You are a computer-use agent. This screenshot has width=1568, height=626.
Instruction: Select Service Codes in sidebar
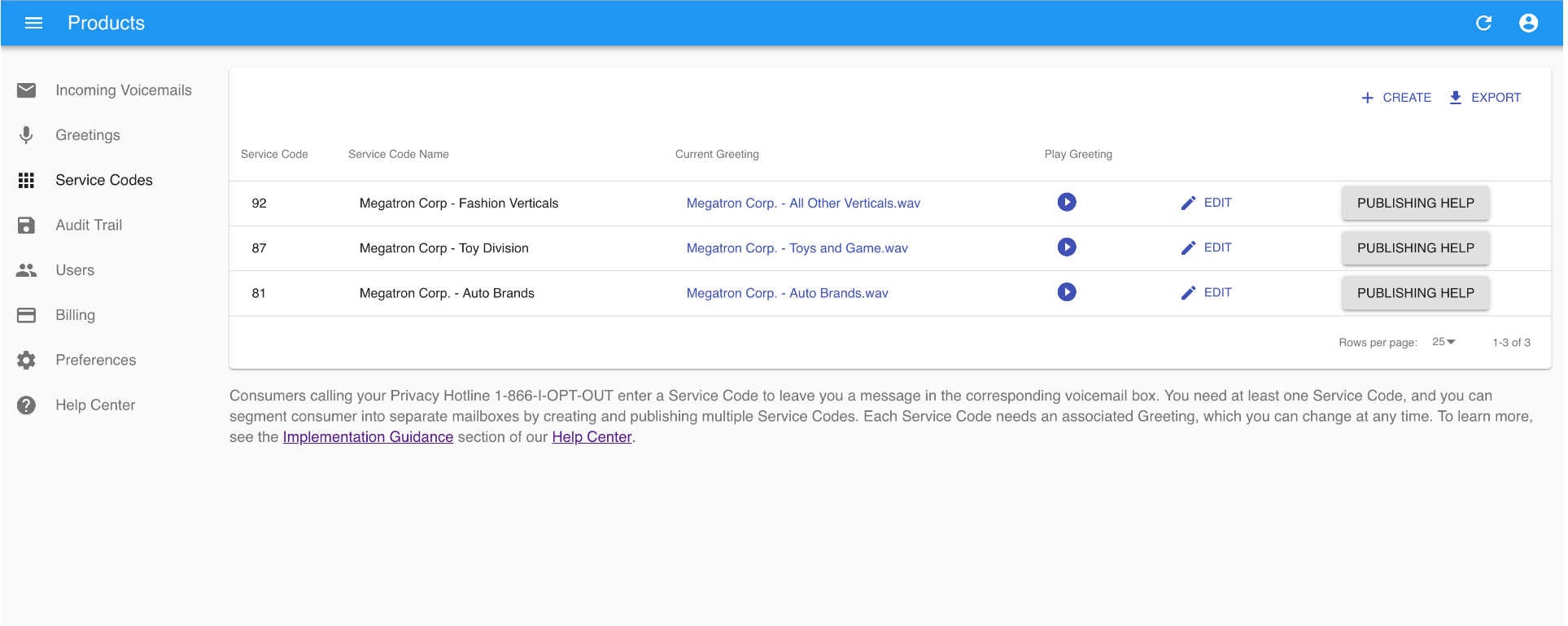104,180
